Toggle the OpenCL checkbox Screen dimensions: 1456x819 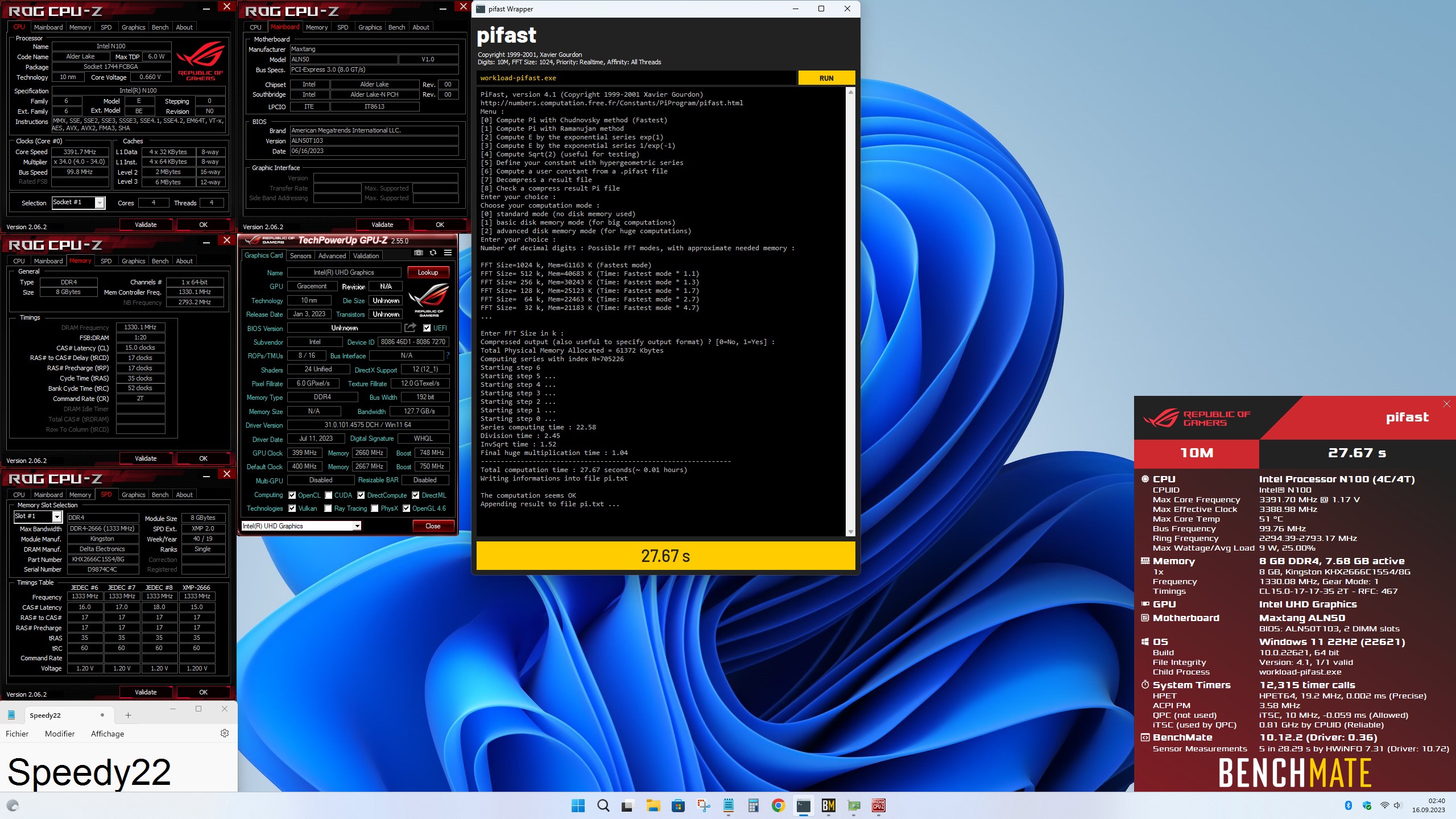tap(292, 495)
